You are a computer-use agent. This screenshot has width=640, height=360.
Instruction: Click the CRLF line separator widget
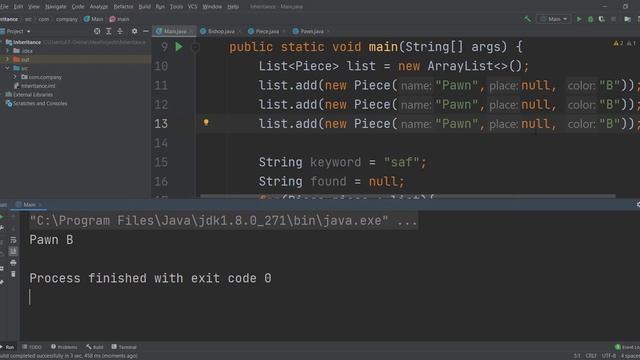click(591, 356)
